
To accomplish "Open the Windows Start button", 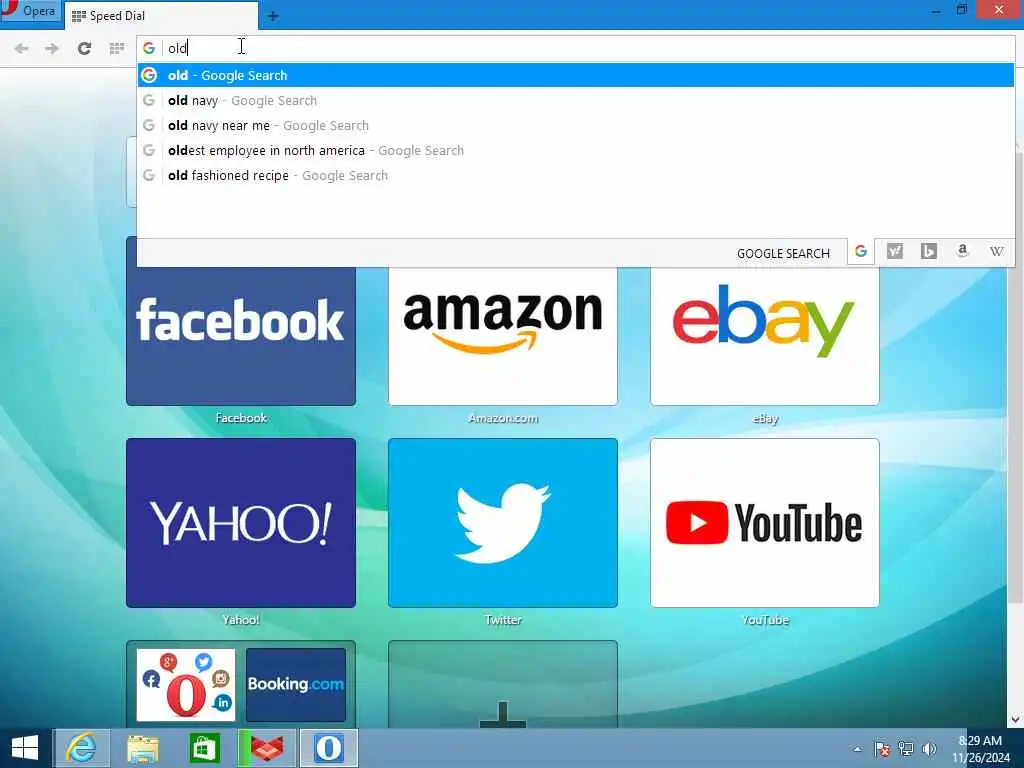I will pos(25,748).
